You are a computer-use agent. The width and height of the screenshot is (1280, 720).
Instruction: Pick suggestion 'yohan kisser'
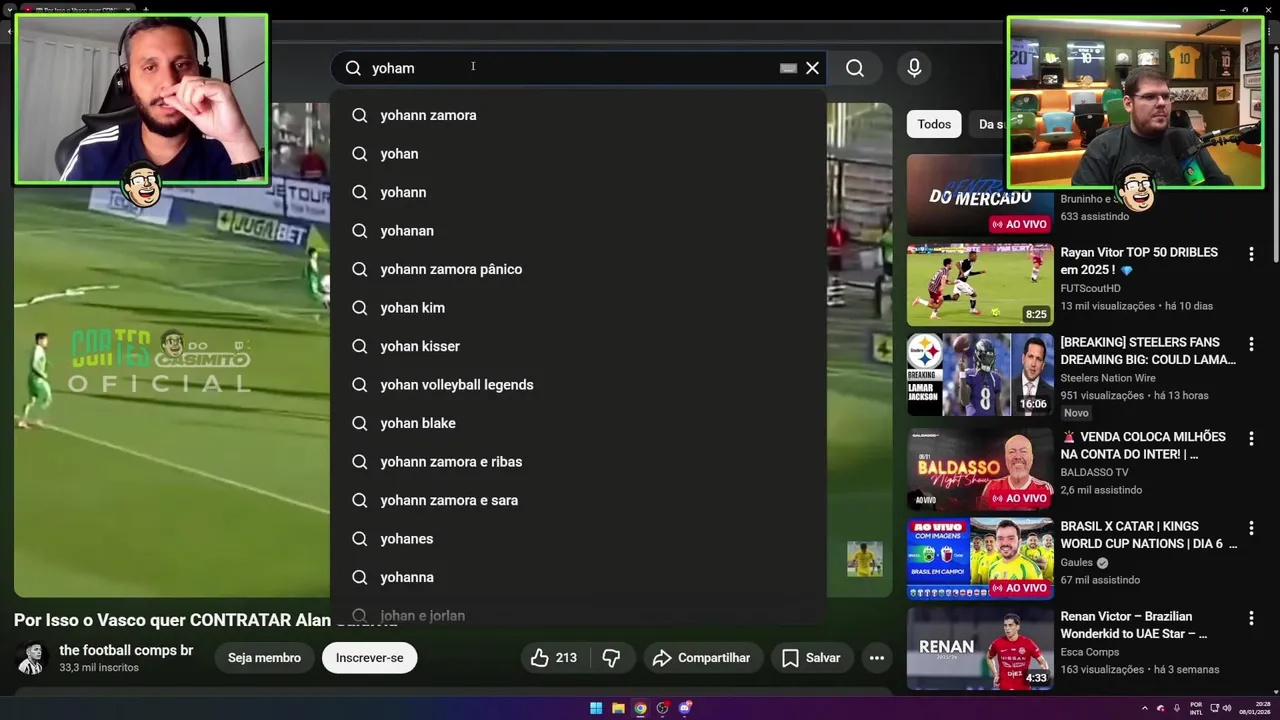(578, 346)
